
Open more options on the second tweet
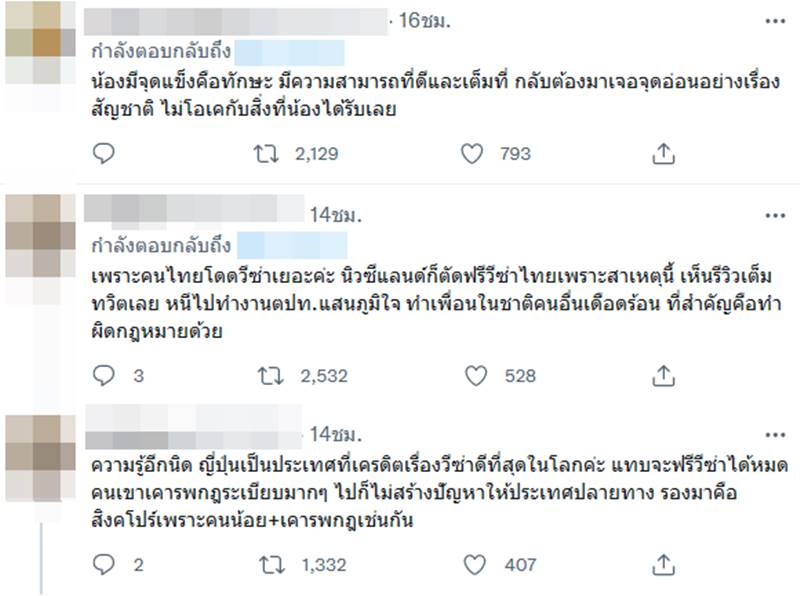(775, 215)
